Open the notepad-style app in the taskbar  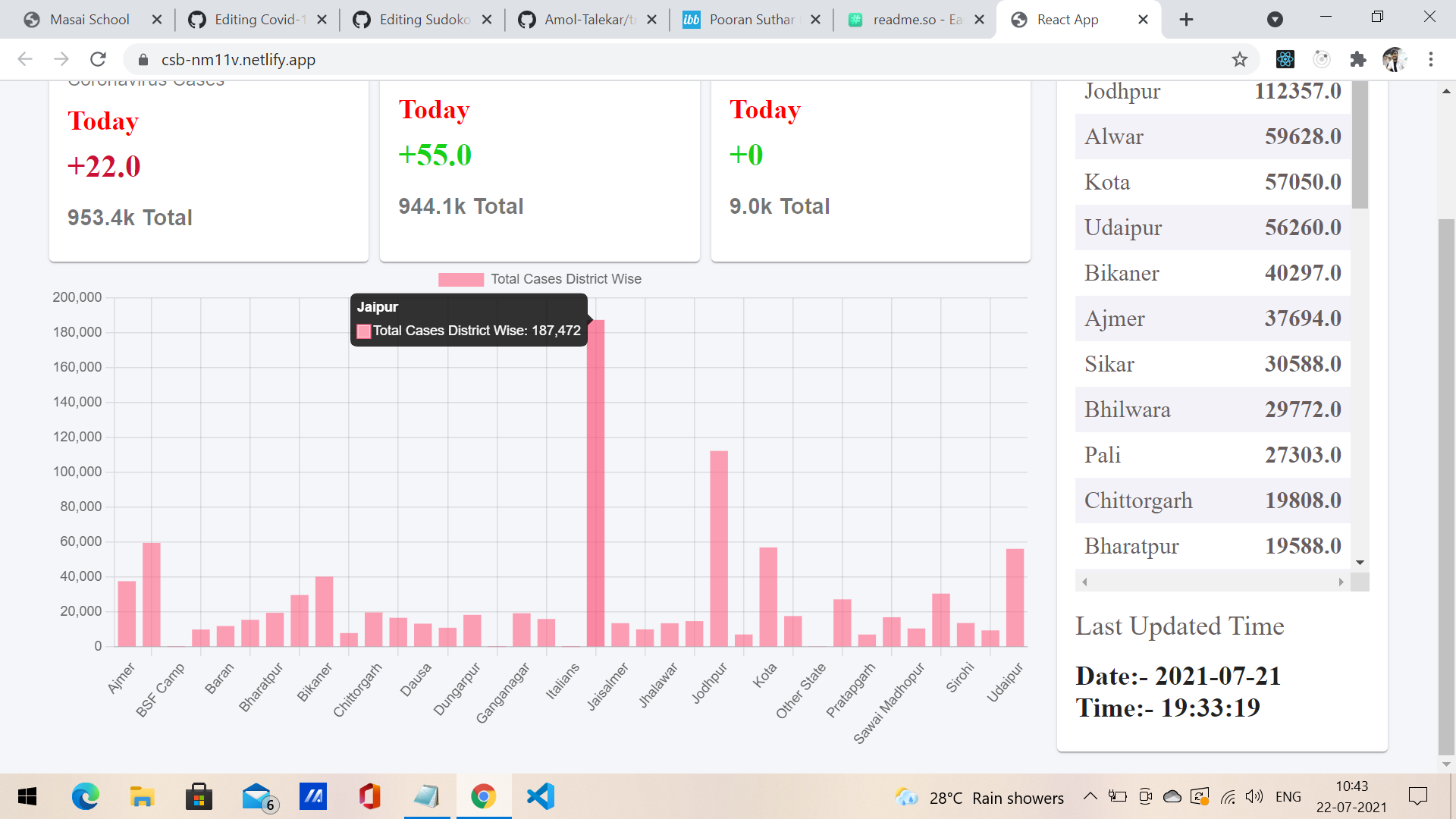[426, 796]
